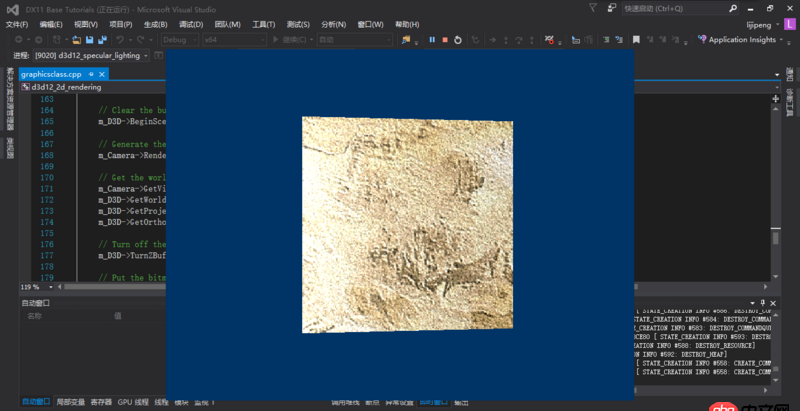
Task: Open the lijipeng account dropdown
Action: 763,24
